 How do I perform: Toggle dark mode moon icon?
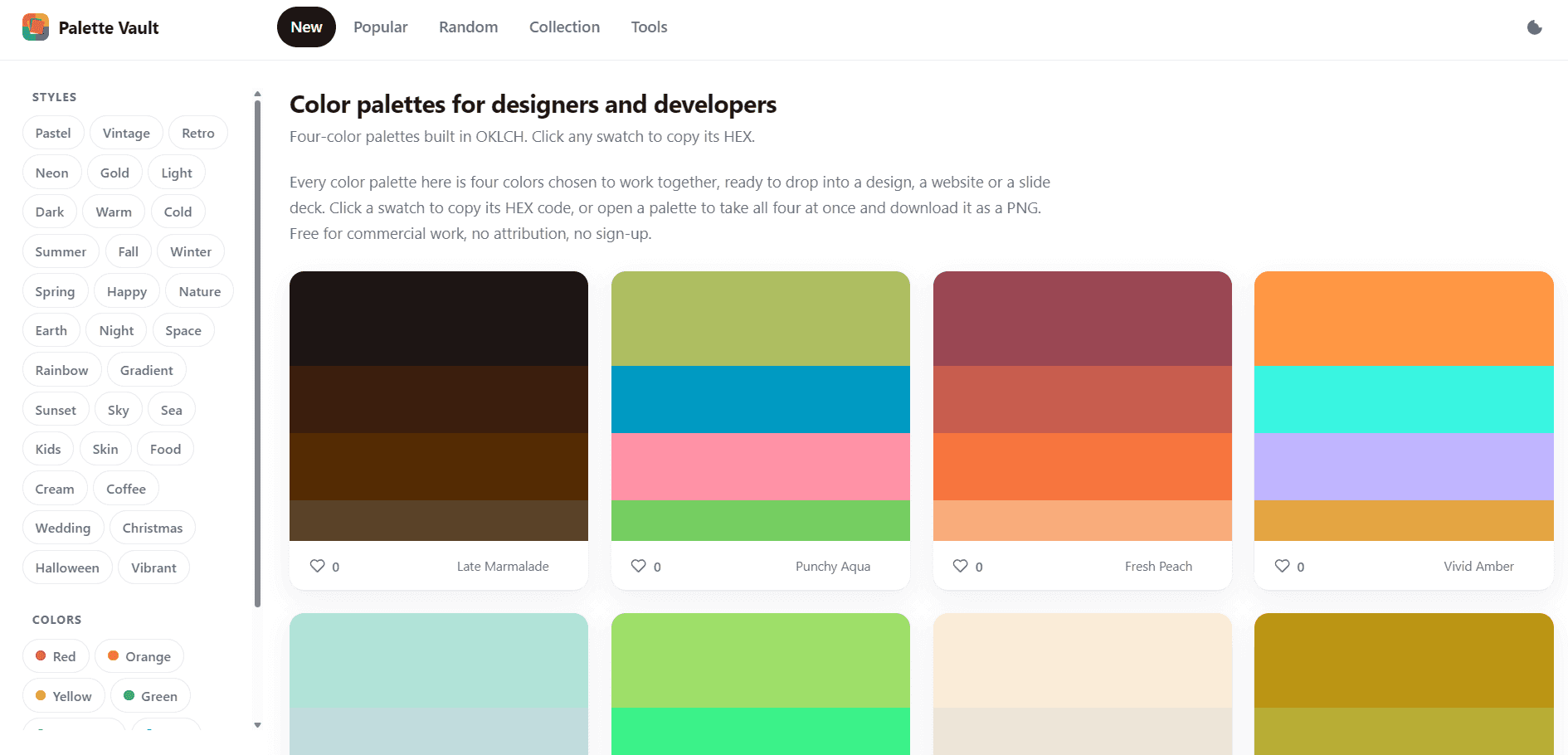pyautogui.click(x=1535, y=27)
